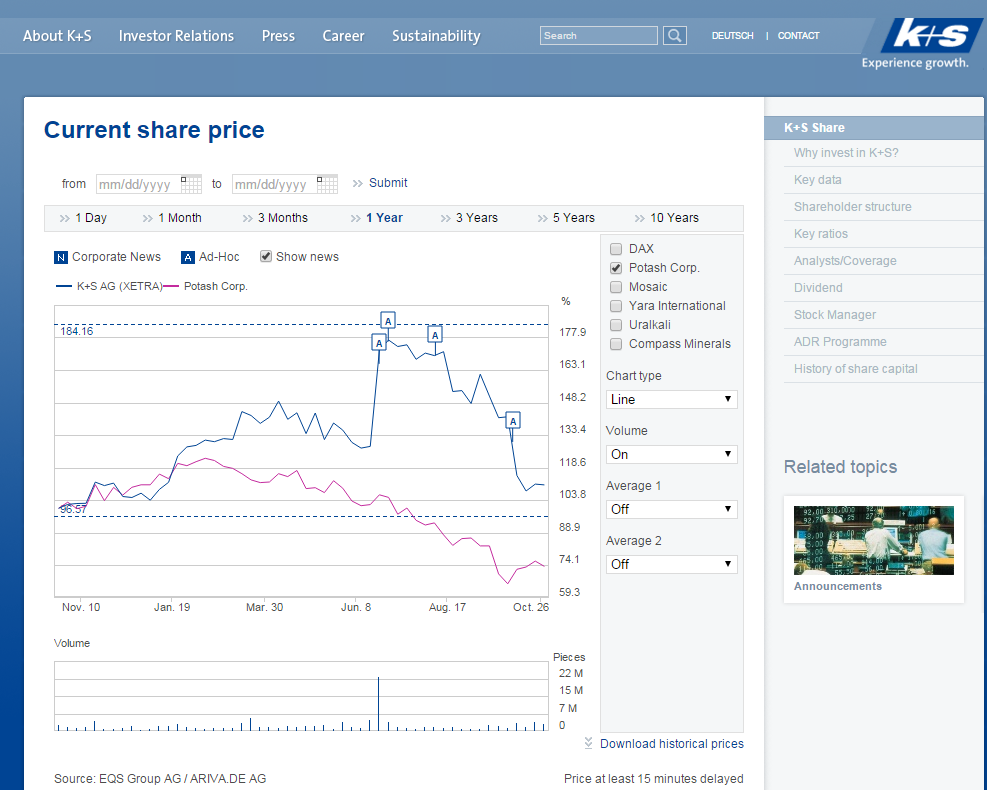The image size is (987, 790).
Task: Click the Submit link
Action: click(x=388, y=183)
